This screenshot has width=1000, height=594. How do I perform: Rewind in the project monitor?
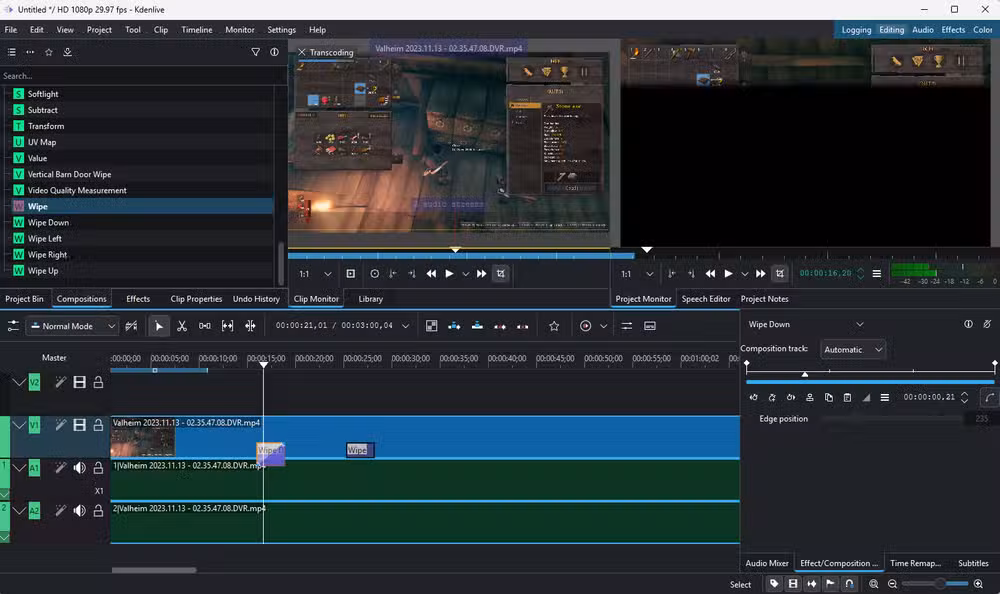pos(710,274)
